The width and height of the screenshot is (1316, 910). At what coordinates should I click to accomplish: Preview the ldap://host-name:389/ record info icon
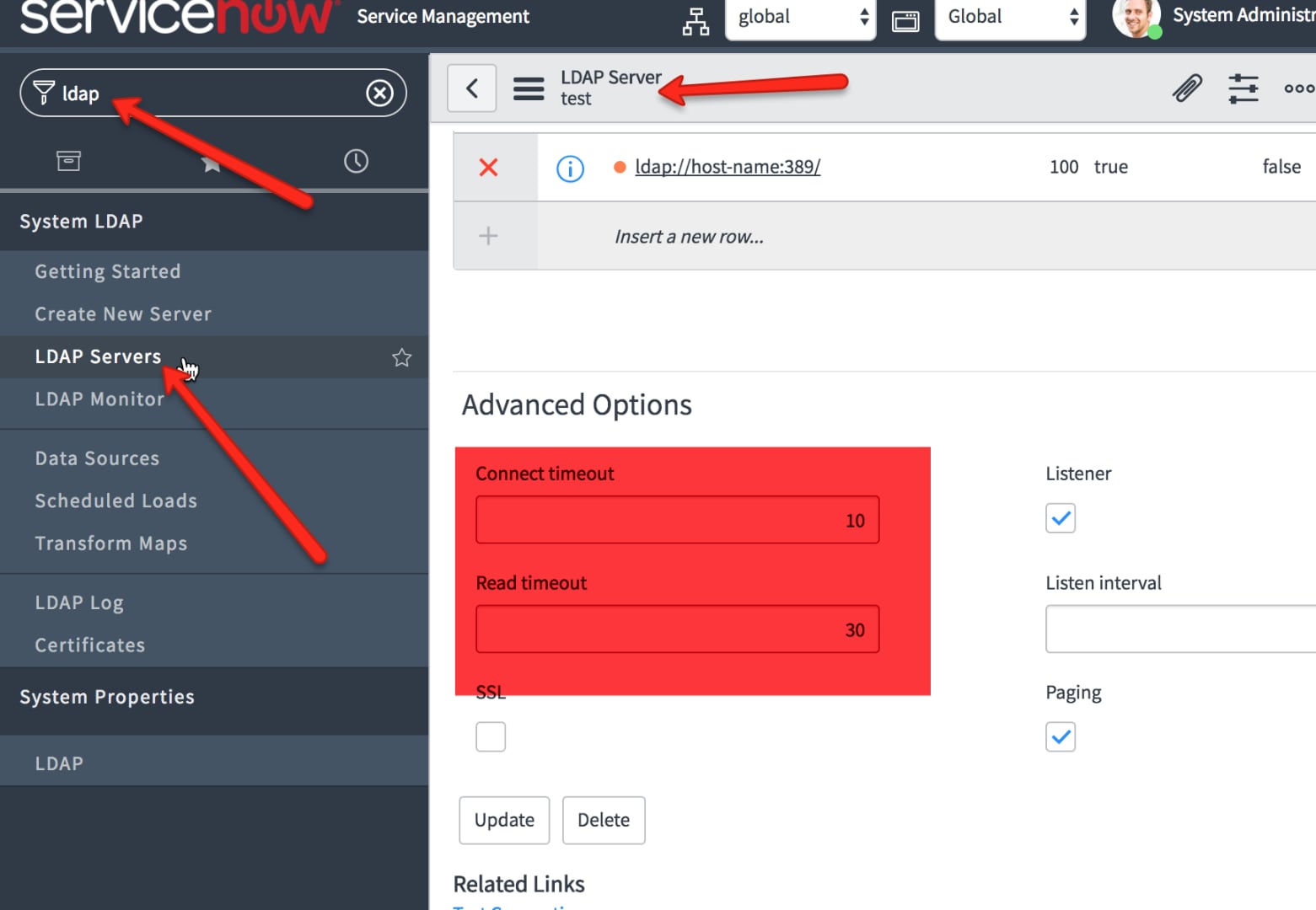tap(570, 169)
